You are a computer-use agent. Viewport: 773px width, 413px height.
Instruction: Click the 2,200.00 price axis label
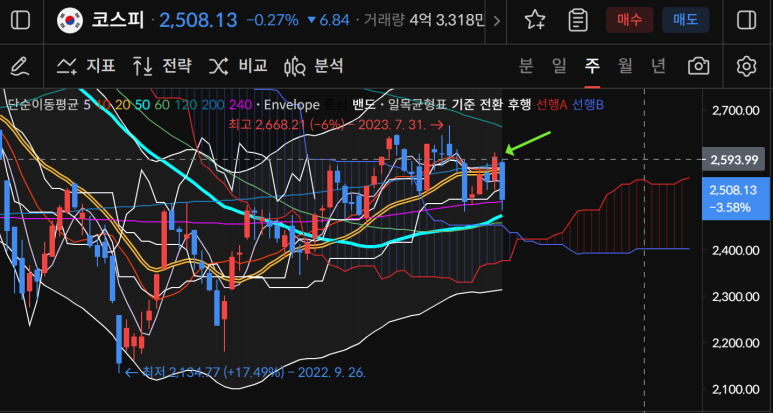[x=736, y=344]
